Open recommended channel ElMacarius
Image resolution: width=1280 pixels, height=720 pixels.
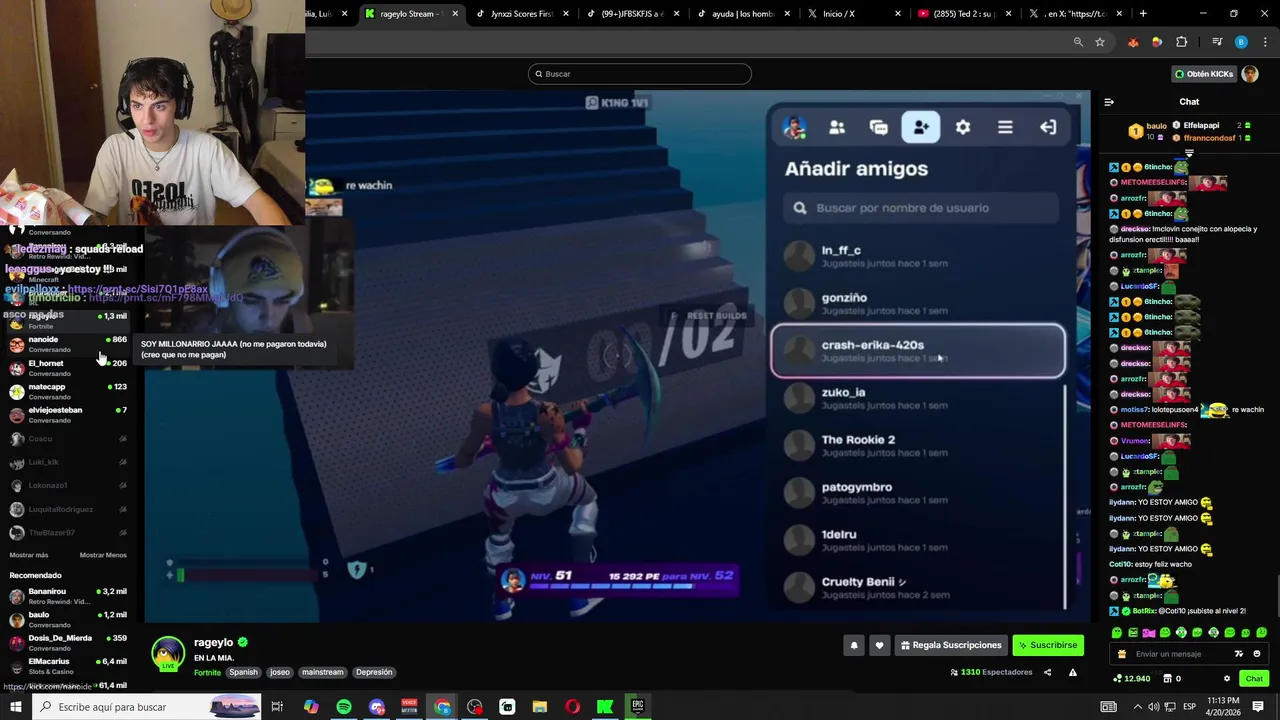[x=68, y=665]
